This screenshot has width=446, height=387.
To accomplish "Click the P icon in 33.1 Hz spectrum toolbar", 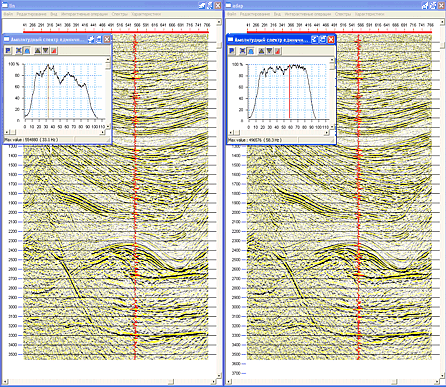I will click(x=9, y=50).
